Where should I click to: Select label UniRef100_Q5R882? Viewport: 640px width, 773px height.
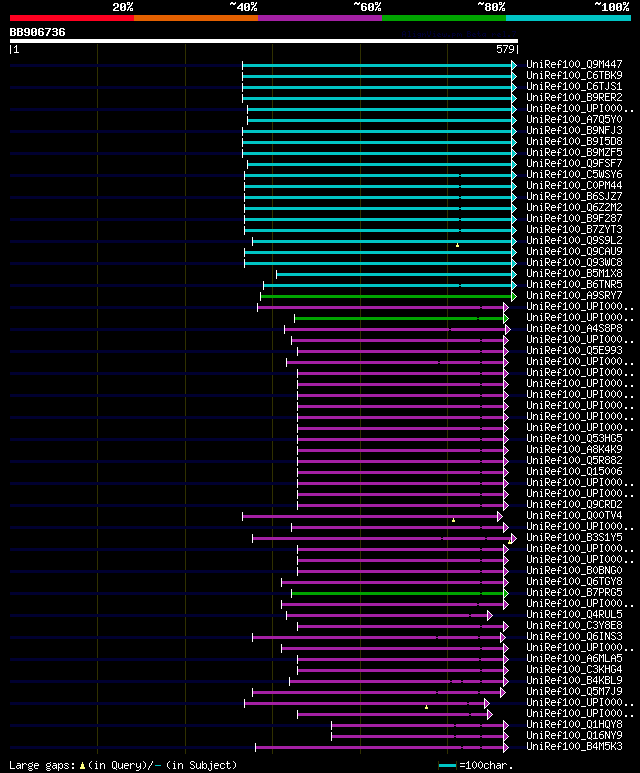point(574,460)
